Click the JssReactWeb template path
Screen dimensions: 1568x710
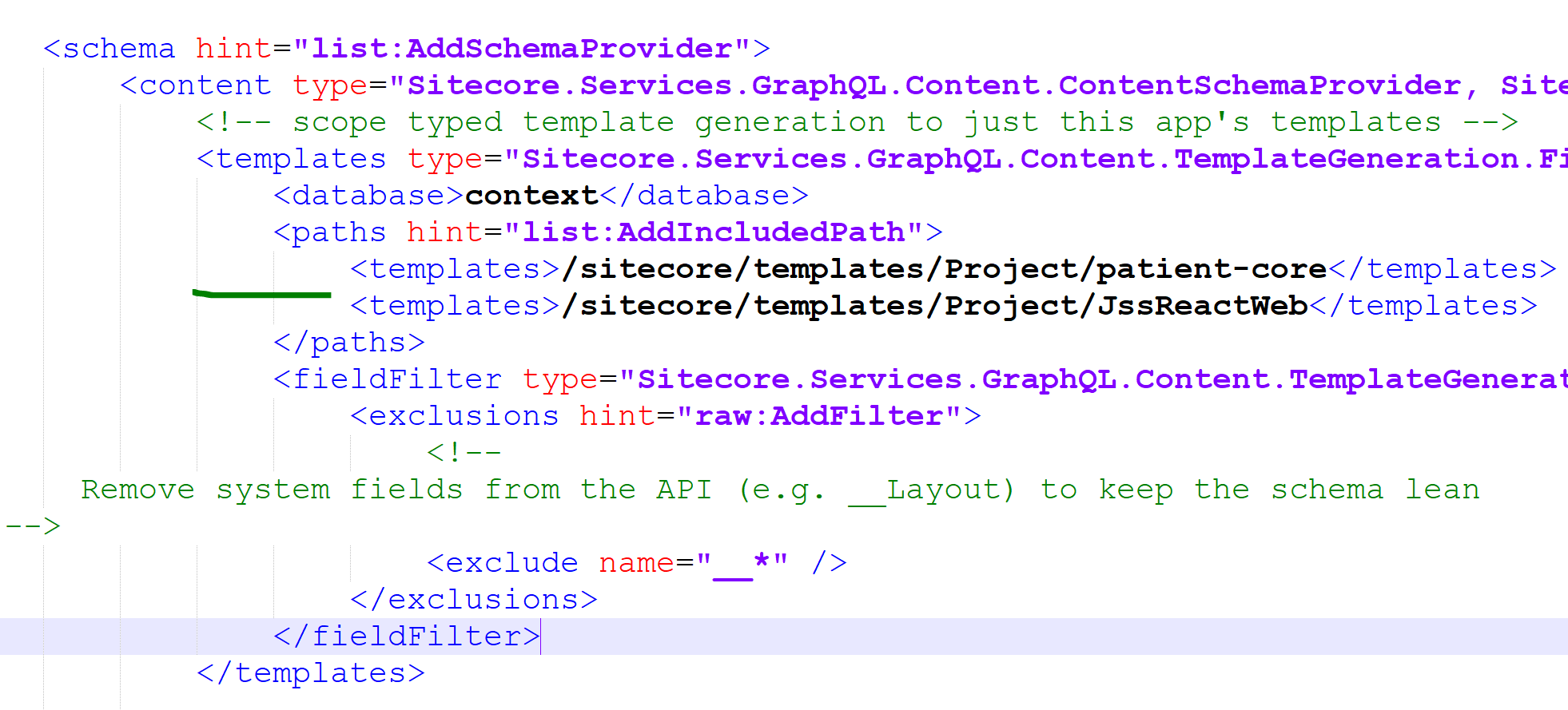pos(935,306)
